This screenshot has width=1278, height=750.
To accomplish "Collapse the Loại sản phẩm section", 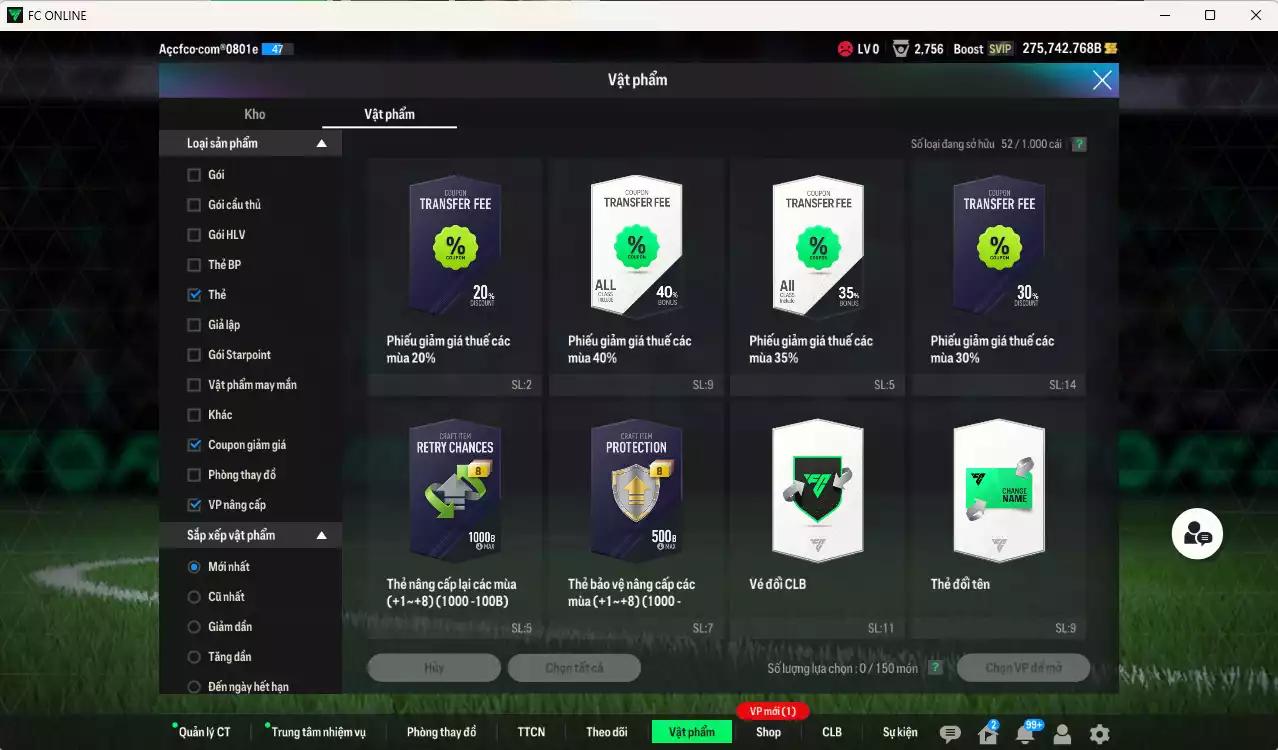I will [x=321, y=144].
